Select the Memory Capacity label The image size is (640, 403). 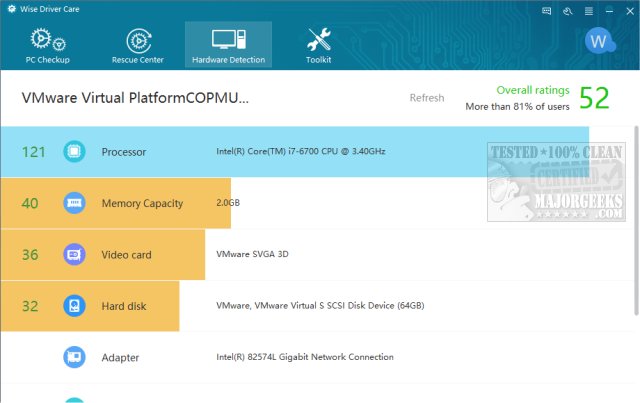(142, 203)
